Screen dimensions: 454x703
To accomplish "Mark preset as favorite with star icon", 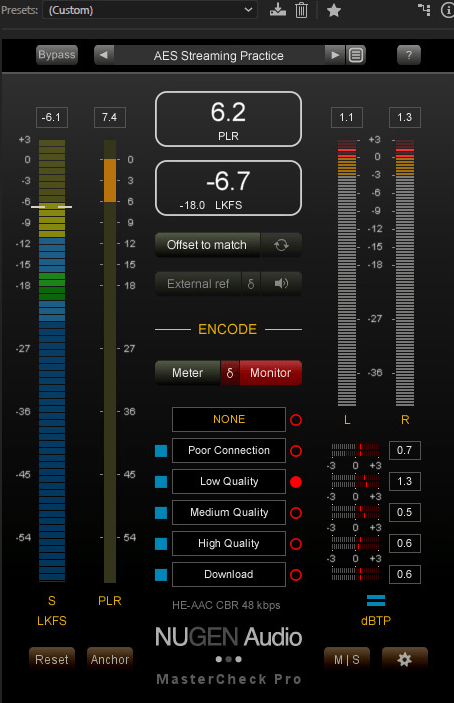I will point(333,10).
